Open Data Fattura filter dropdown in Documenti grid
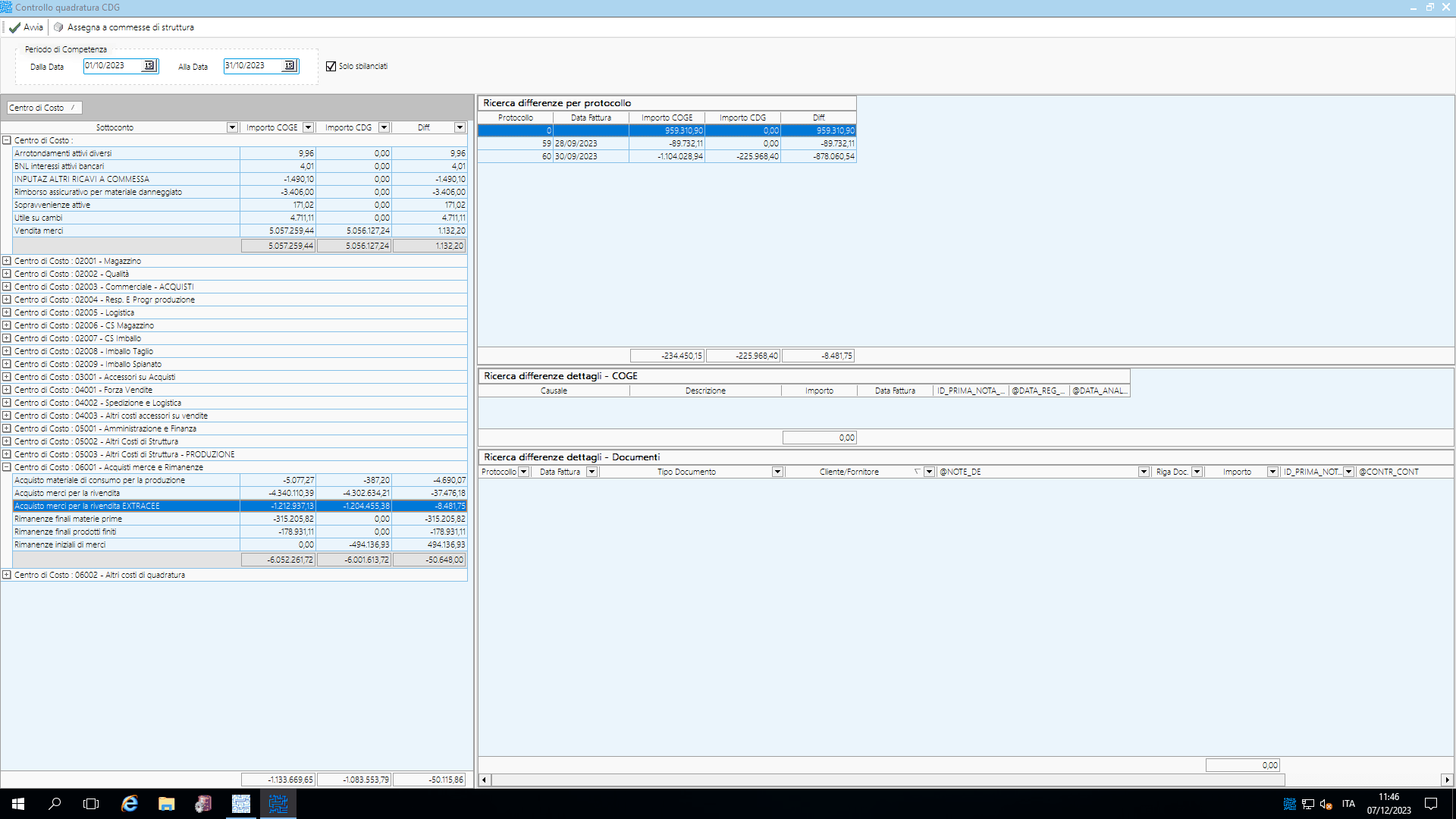This screenshot has height=819, width=1456. click(x=591, y=472)
